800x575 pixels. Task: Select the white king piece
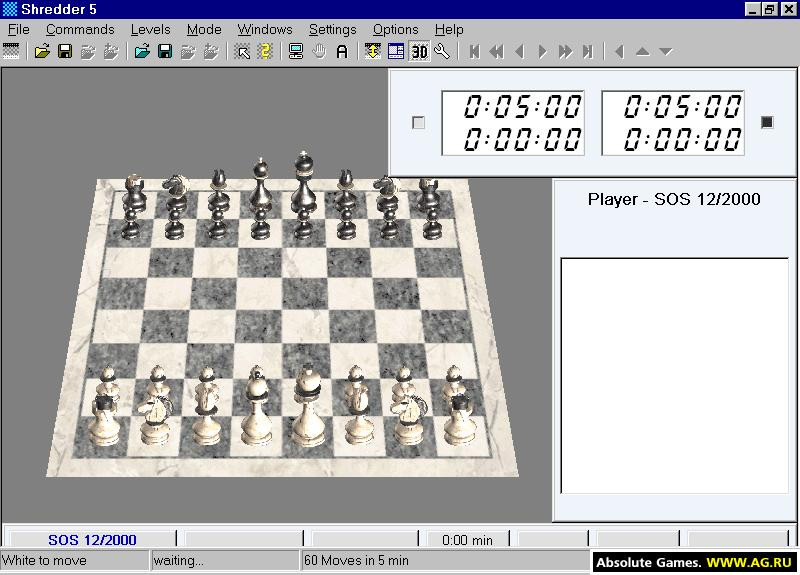(x=308, y=408)
